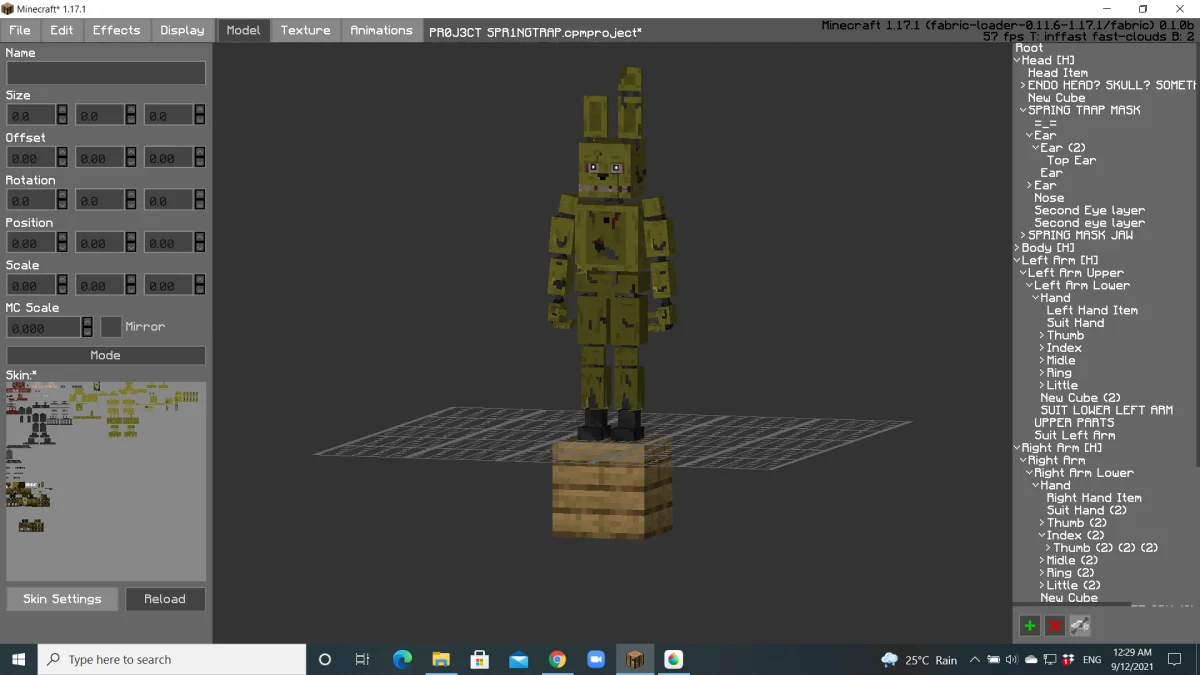Collapse the Left Arm [H] node
1200x675 pixels.
click(1018, 261)
